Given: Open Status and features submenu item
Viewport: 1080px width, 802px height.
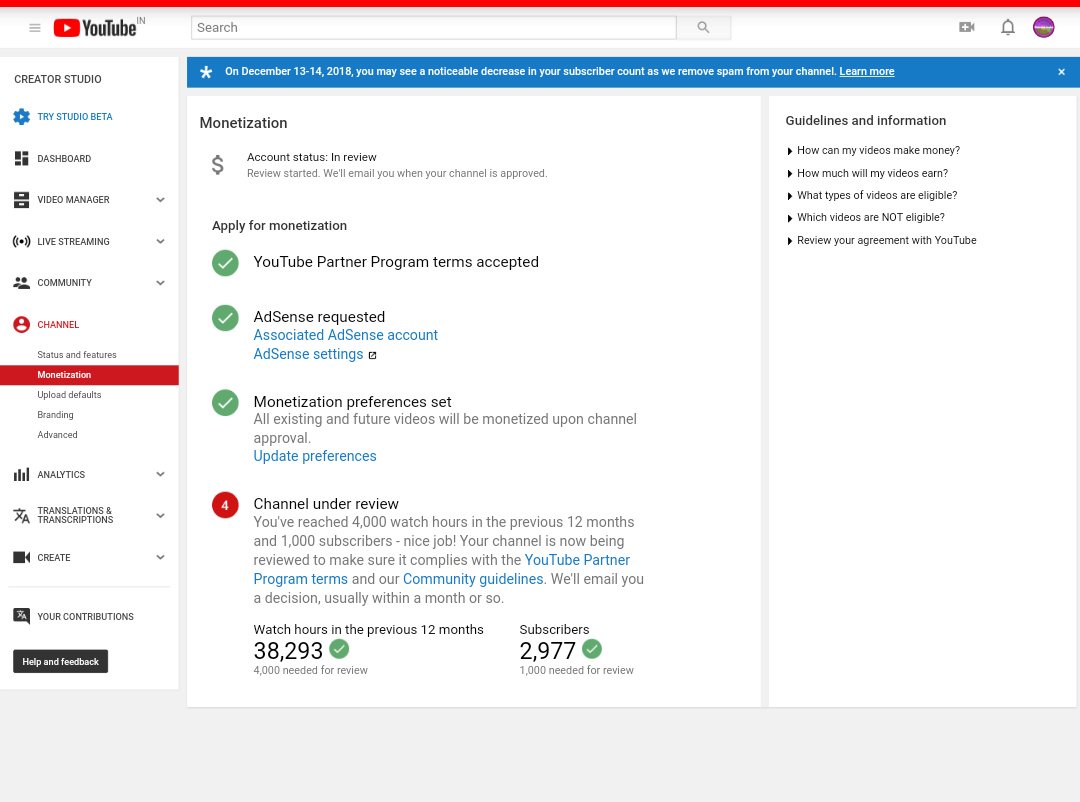Looking at the screenshot, I should [76, 355].
